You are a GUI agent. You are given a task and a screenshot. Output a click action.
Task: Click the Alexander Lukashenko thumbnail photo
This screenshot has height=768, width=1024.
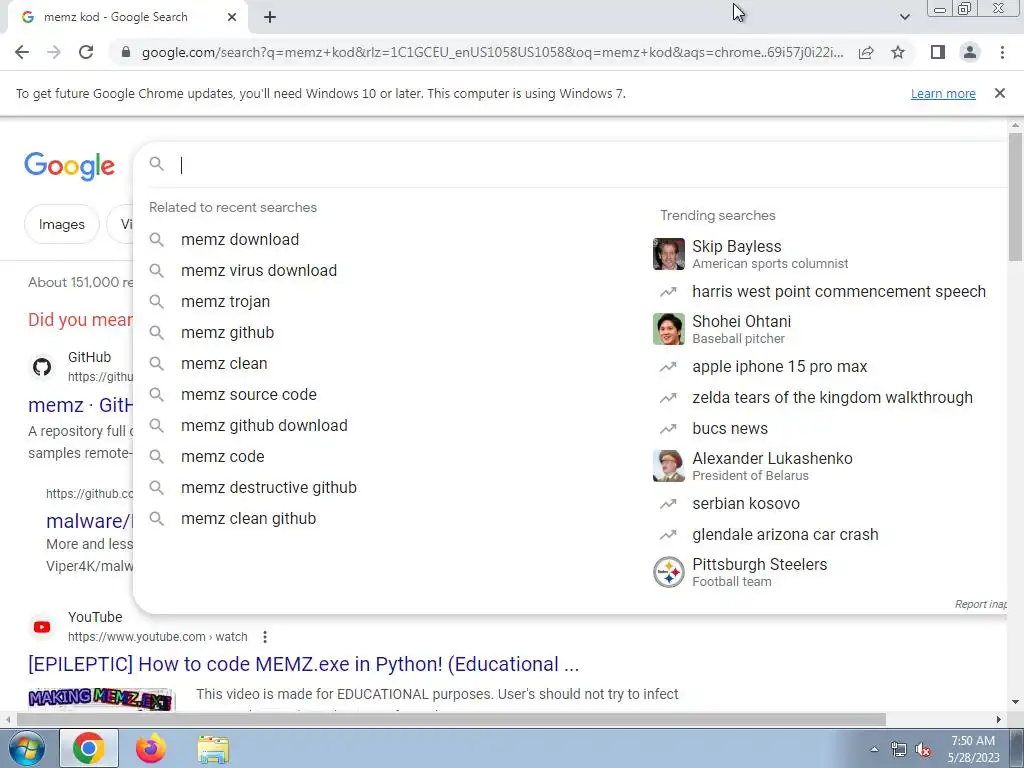pos(669,466)
